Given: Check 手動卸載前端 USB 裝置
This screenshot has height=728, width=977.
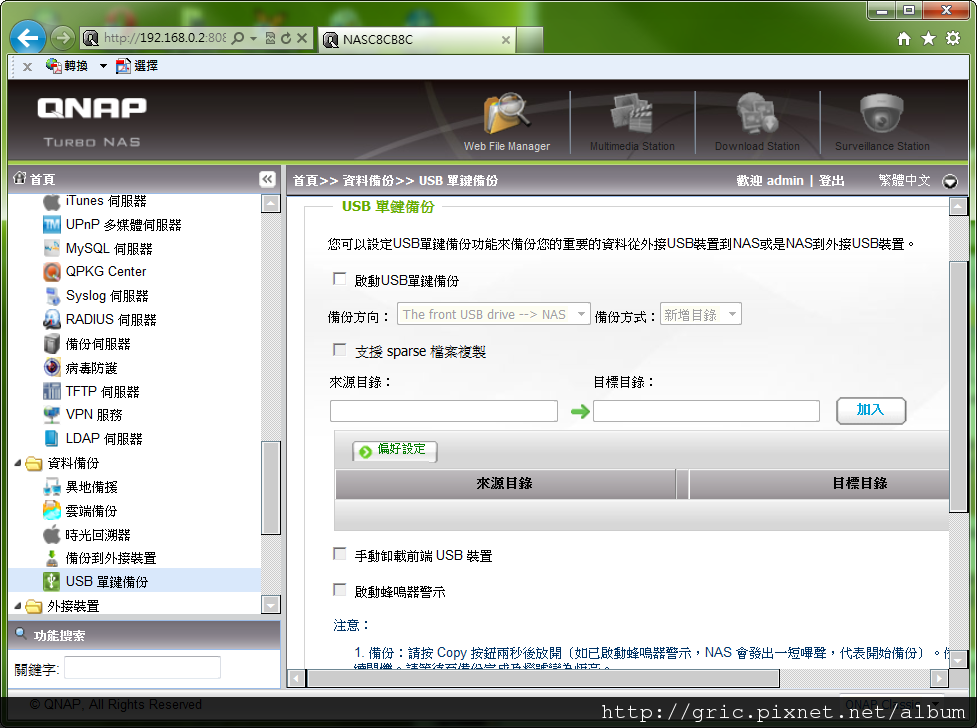Looking at the screenshot, I should [x=340, y=554].
